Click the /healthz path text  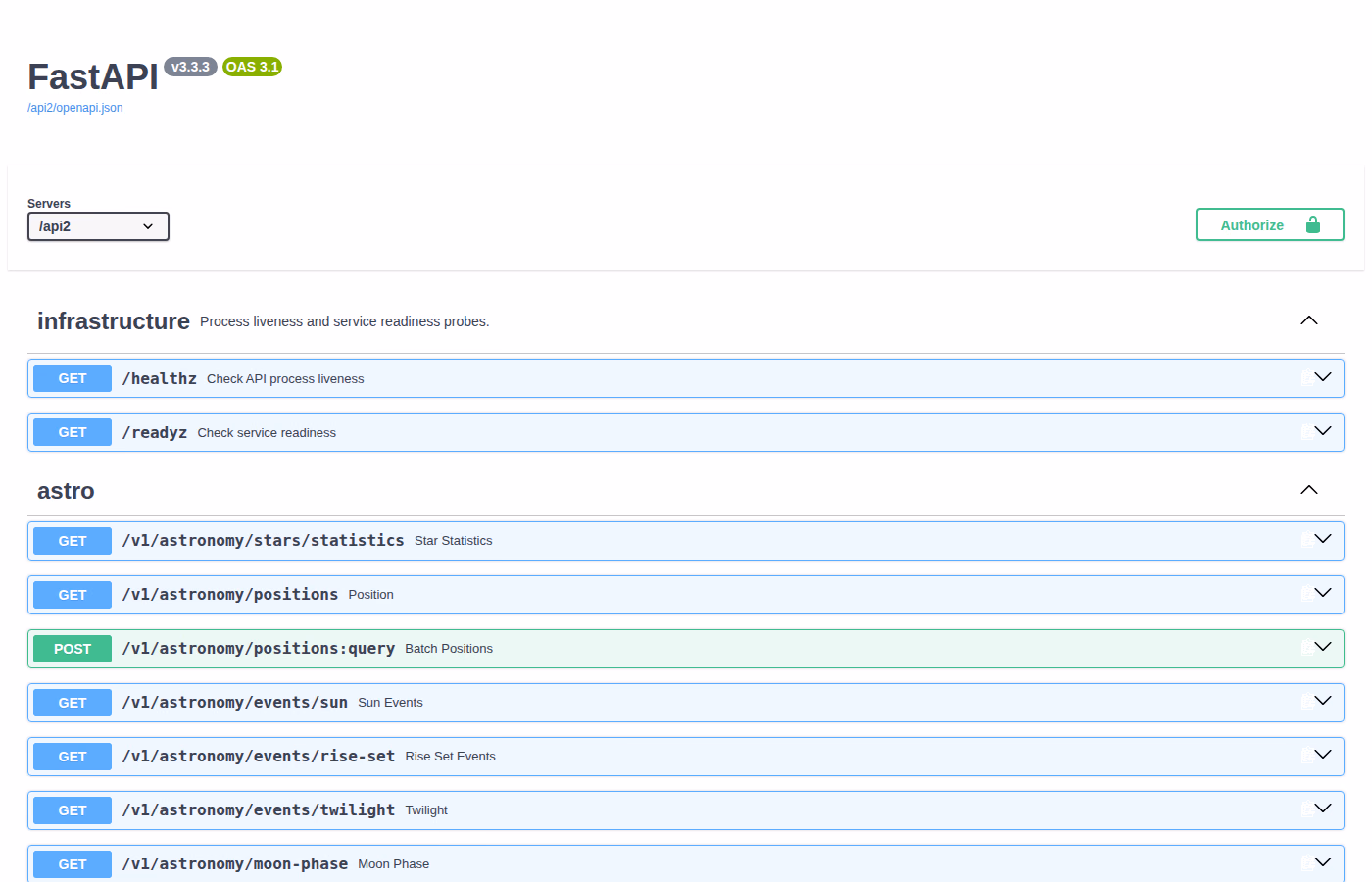160,379
